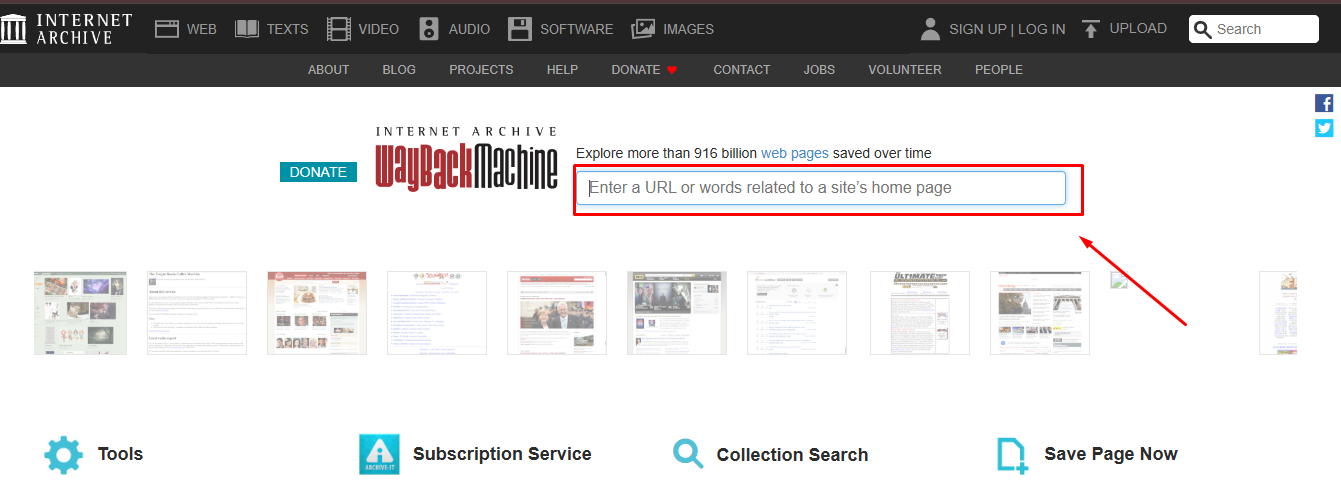Image resolution: width=1341 pixels, height=482 pixels.
Task: Follow the "web pages" hyperlink
Action: tap(794, 153)
